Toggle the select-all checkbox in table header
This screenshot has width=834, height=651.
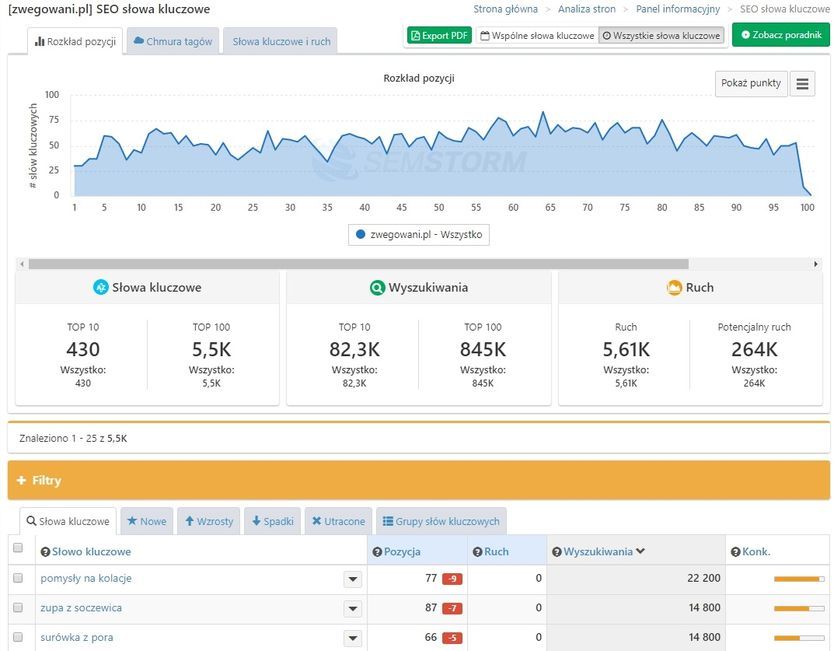pos(17,548)
